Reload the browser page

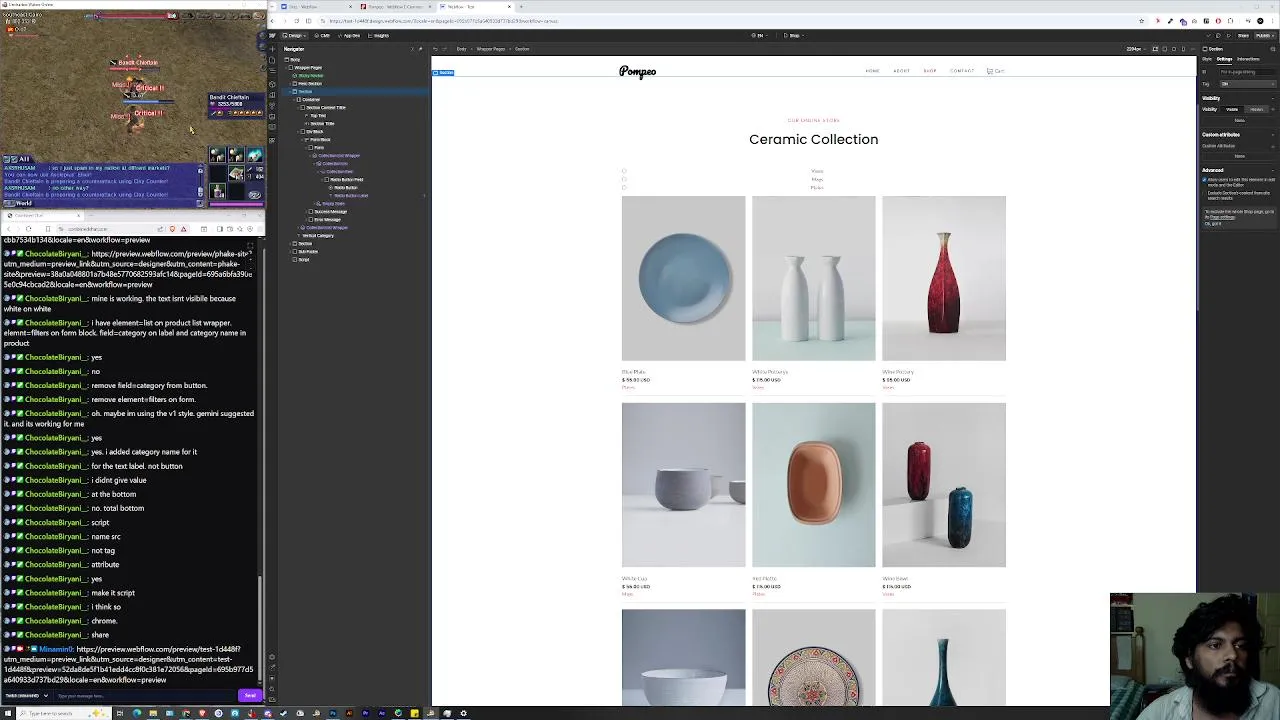point(296,21)
